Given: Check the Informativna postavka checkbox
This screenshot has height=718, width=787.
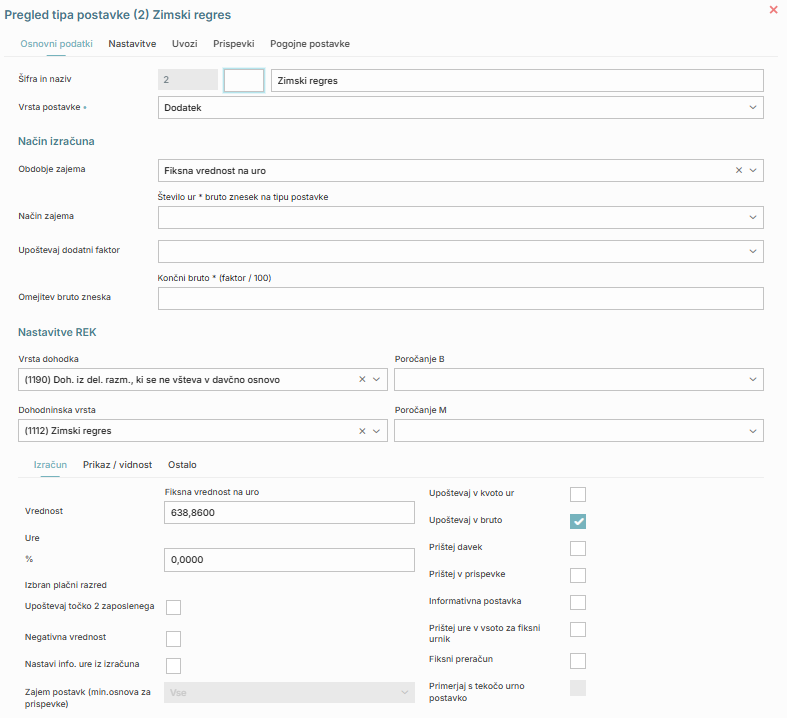Looking at the screenshot, I should pyautogui.click(x=577, y=602).
